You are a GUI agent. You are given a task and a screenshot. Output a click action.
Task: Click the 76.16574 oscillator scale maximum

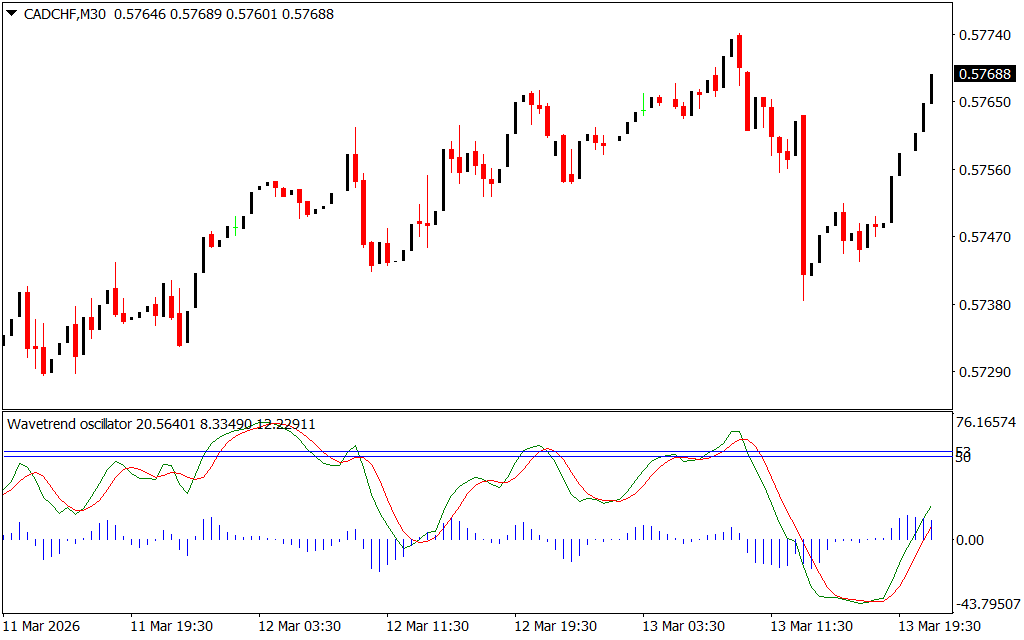(x=985, y=423)
